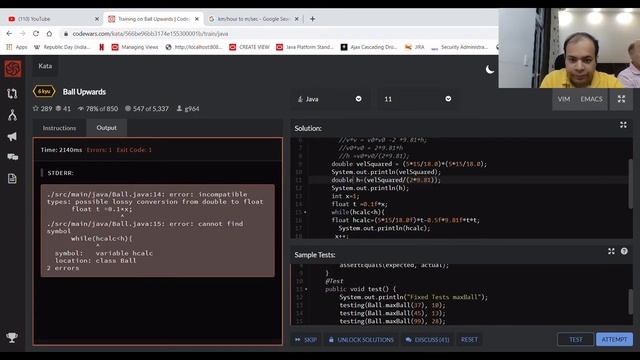The height and width of the screenshot is (360, 640).
Task: Go forward with the browser forward arrow
Action: click(22, 33)
